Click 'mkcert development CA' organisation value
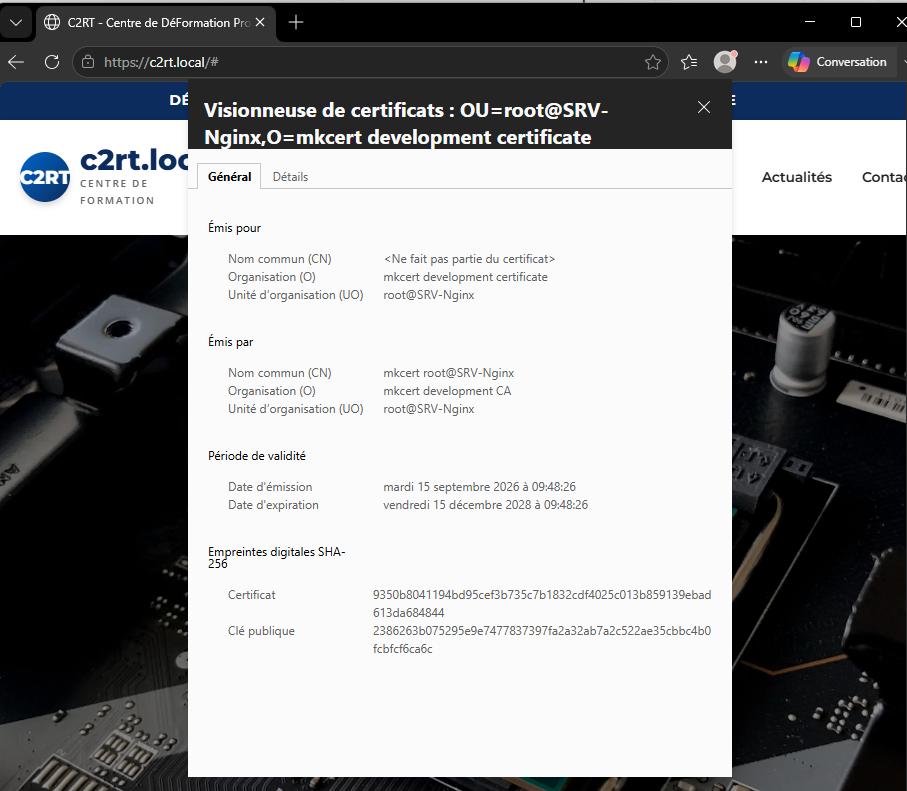Image resolution: width=907 pixels, height=791 pixels. [x=447, y=391]
